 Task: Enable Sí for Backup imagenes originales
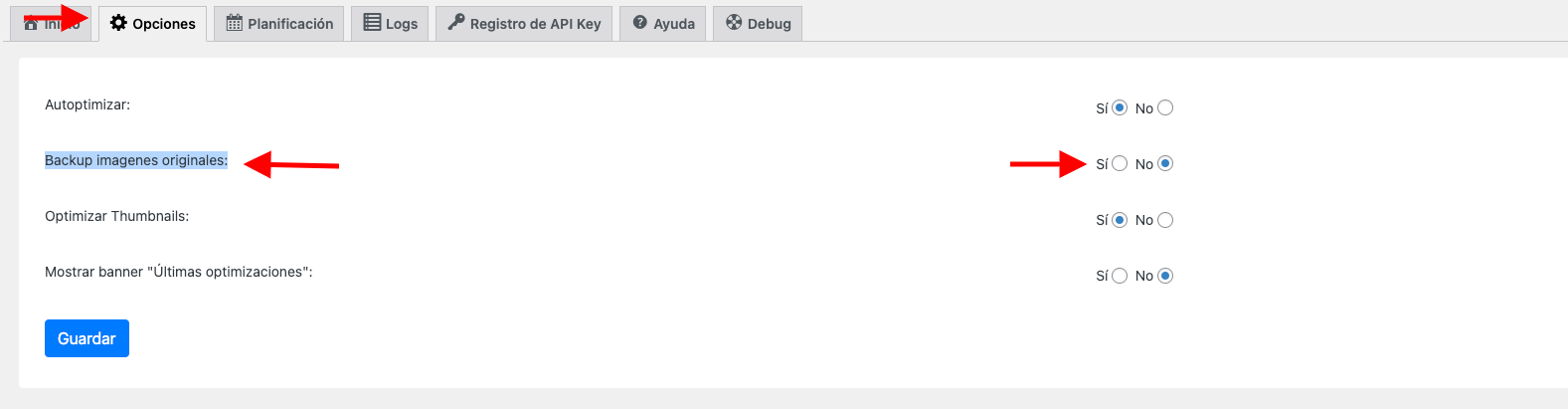pos(1120,163)
